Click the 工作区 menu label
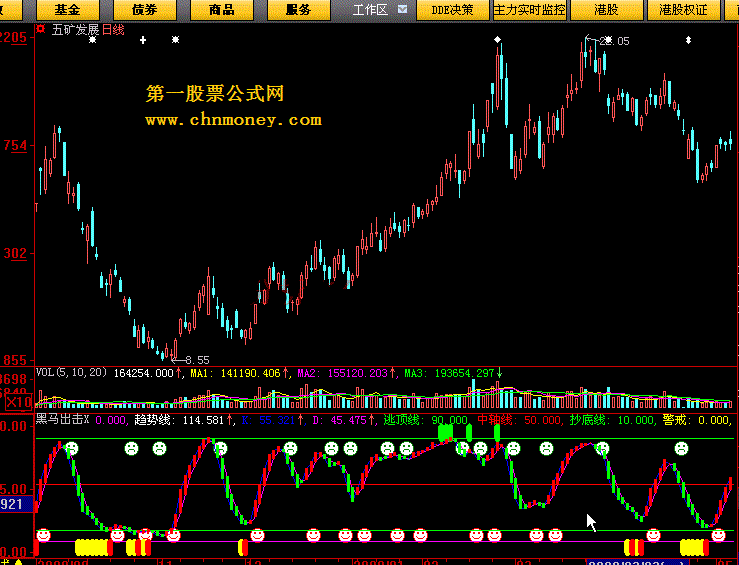This screenshot has height=565, width=739. pos(370,10)
